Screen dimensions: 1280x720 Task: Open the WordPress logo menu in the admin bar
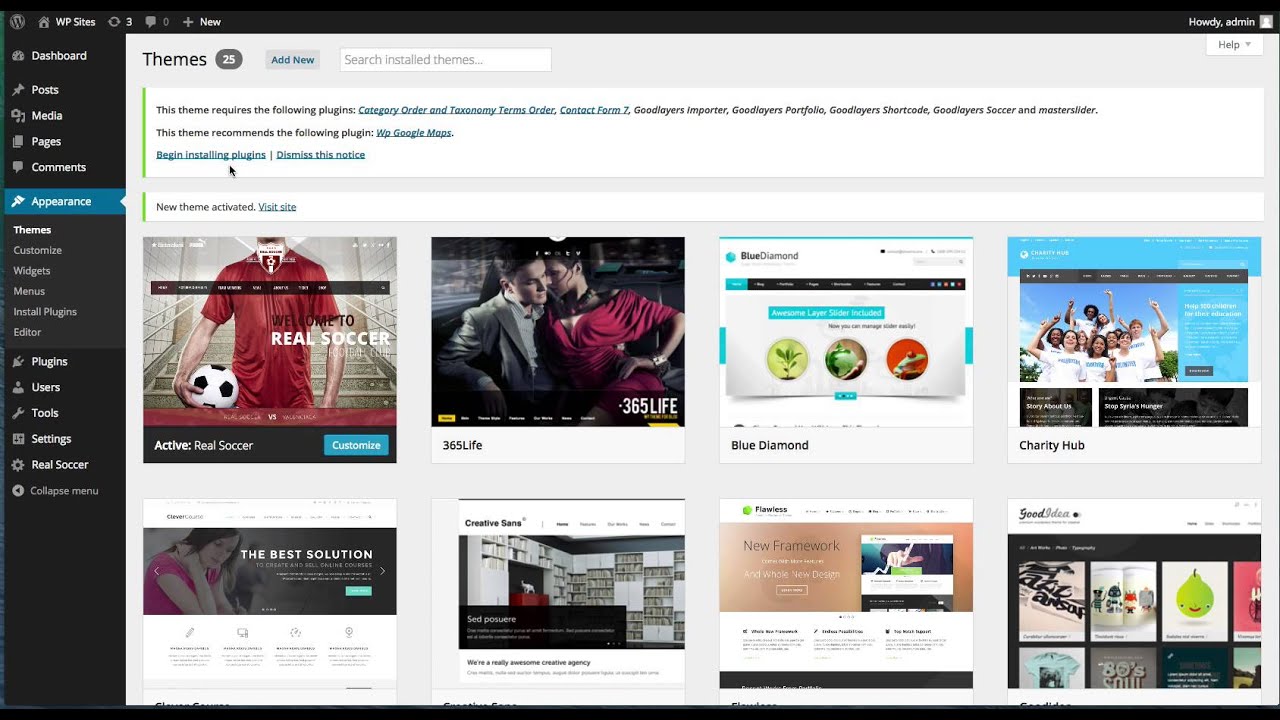pos(17,21)
